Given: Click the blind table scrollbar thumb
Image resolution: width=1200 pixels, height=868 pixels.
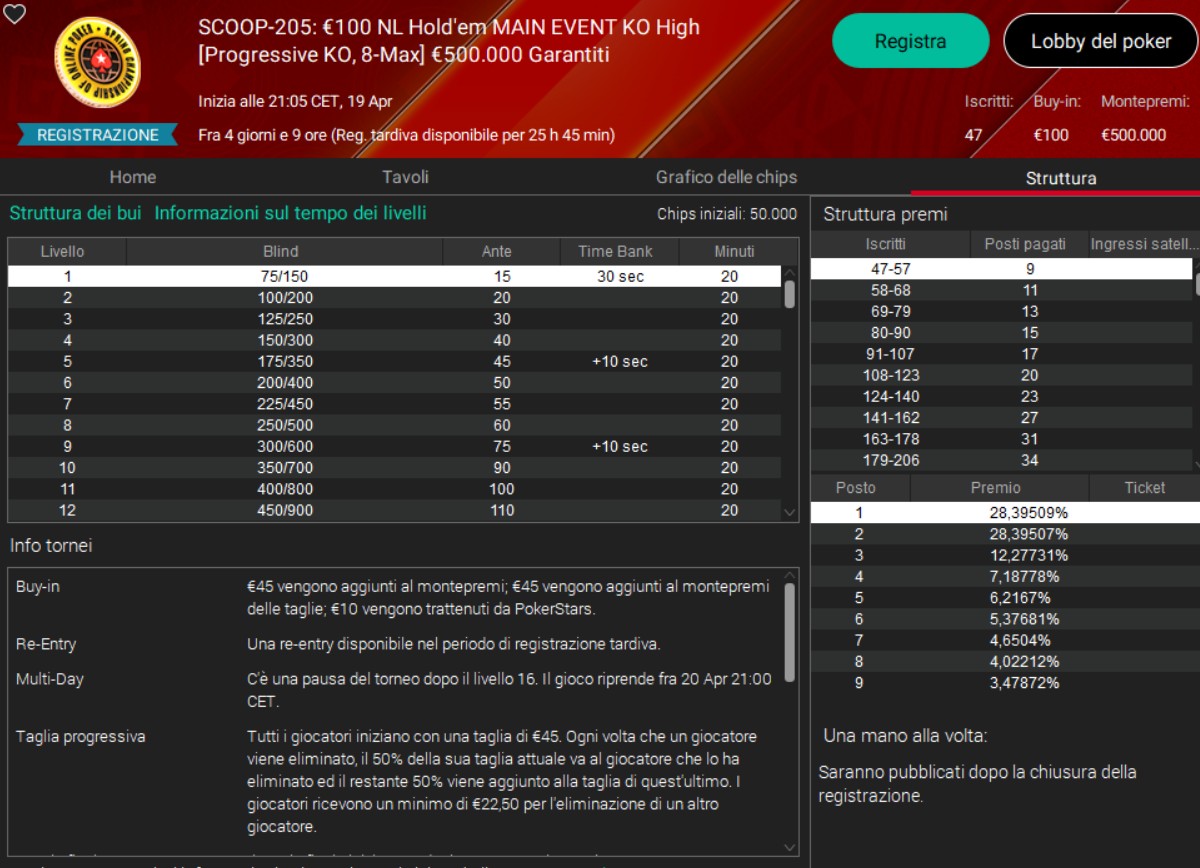Looking at the screenshot, I should coord(790,294).
